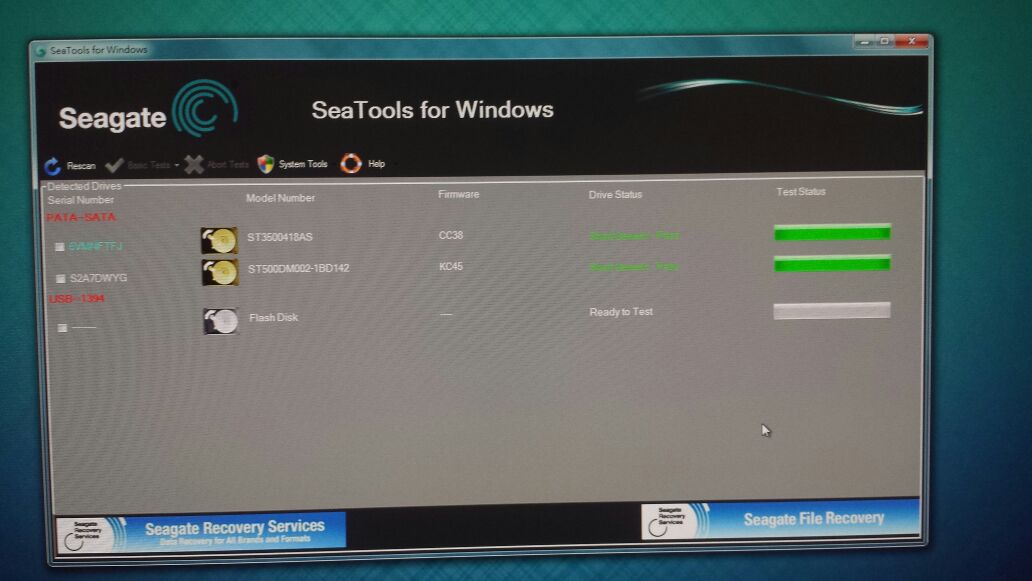Open the Seagate Recovery Services banner

[x=201, y=532]
